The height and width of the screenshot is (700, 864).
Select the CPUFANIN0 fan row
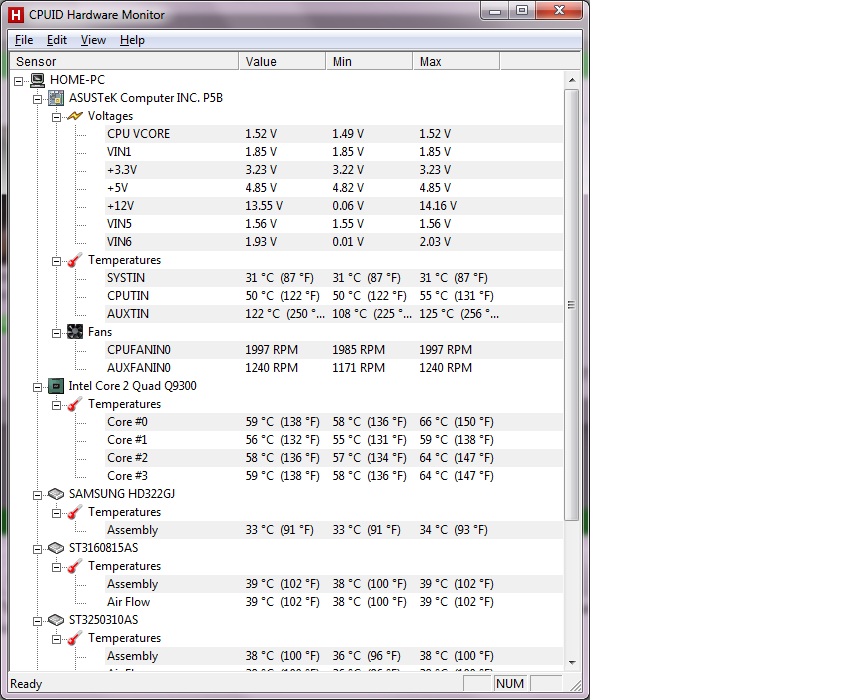334,350
